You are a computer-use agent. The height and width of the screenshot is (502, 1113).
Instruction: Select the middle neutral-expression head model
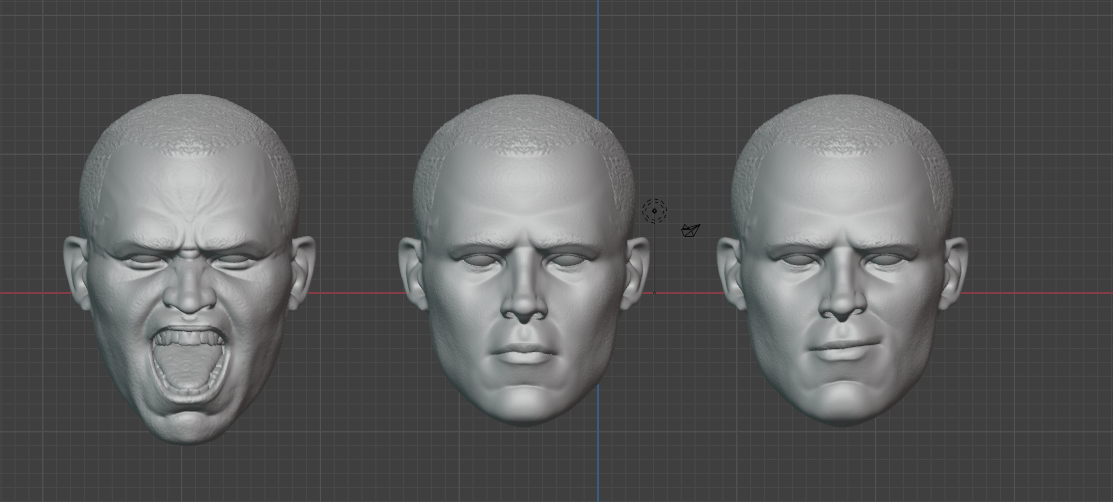[x=524, y=260]
